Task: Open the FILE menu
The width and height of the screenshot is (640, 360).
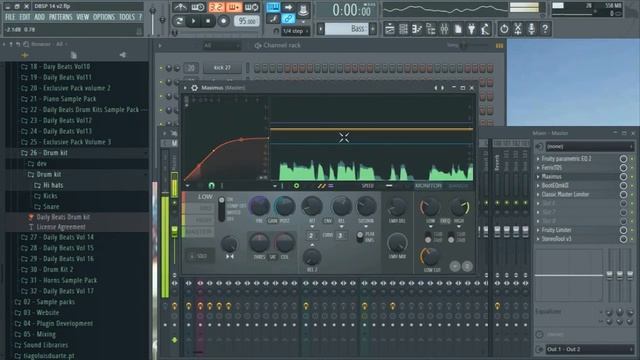Action: click(10, 17)
